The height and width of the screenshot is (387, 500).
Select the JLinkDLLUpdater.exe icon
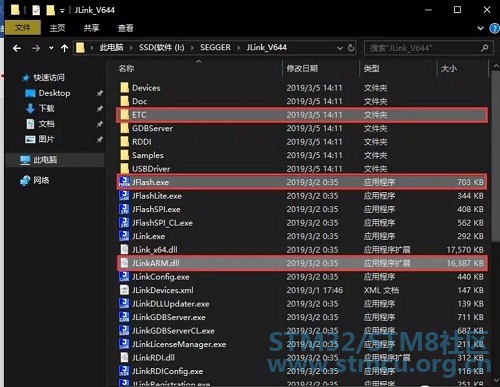click(124, 304)
